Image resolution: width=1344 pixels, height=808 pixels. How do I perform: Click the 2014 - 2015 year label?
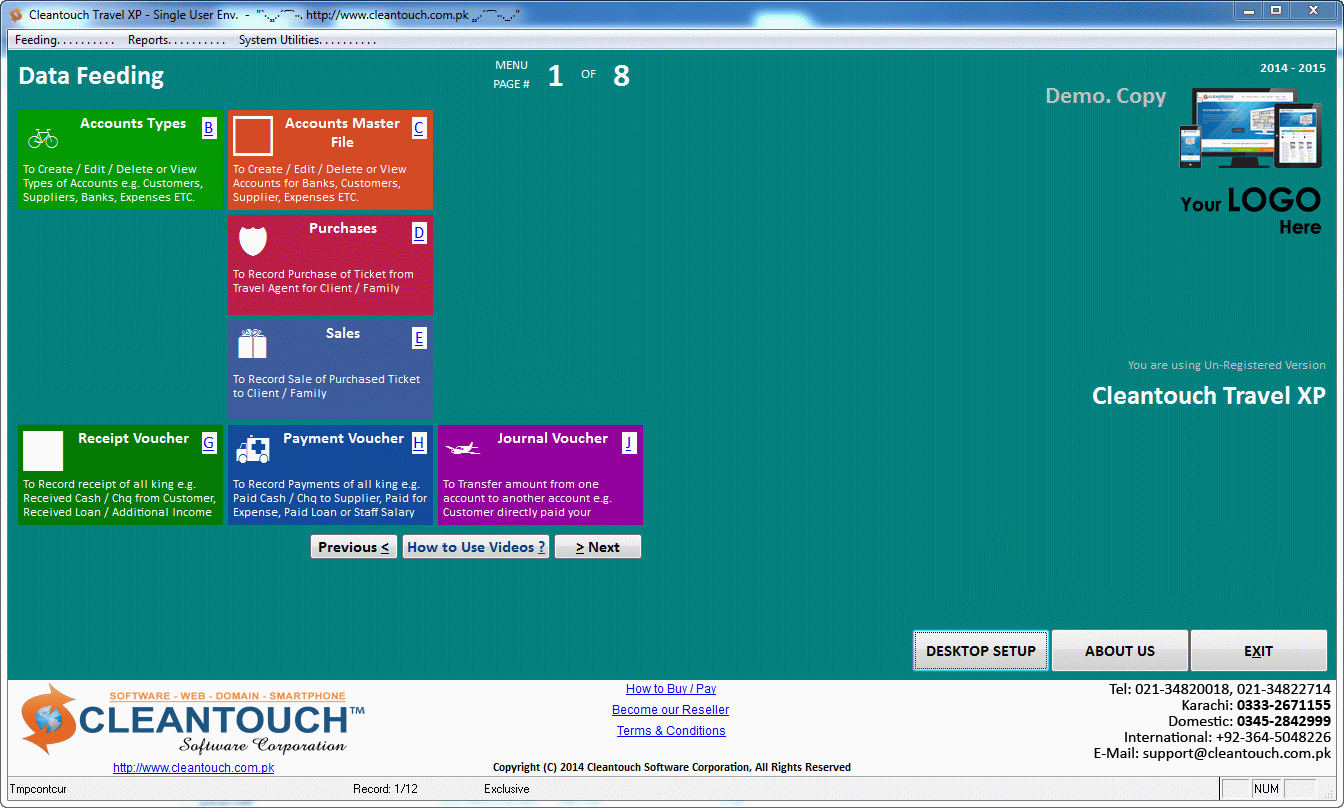[x=1293, y=69]
